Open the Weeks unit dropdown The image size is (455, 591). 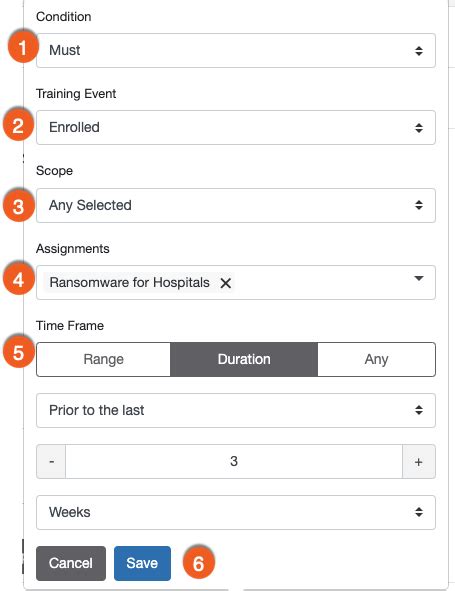[x=236, y=512]
